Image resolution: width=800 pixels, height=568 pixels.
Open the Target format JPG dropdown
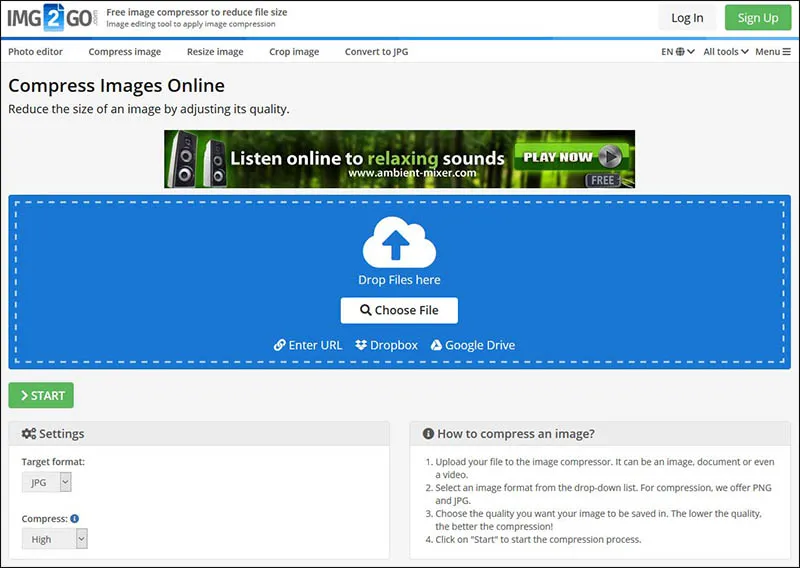click(47, 482)
